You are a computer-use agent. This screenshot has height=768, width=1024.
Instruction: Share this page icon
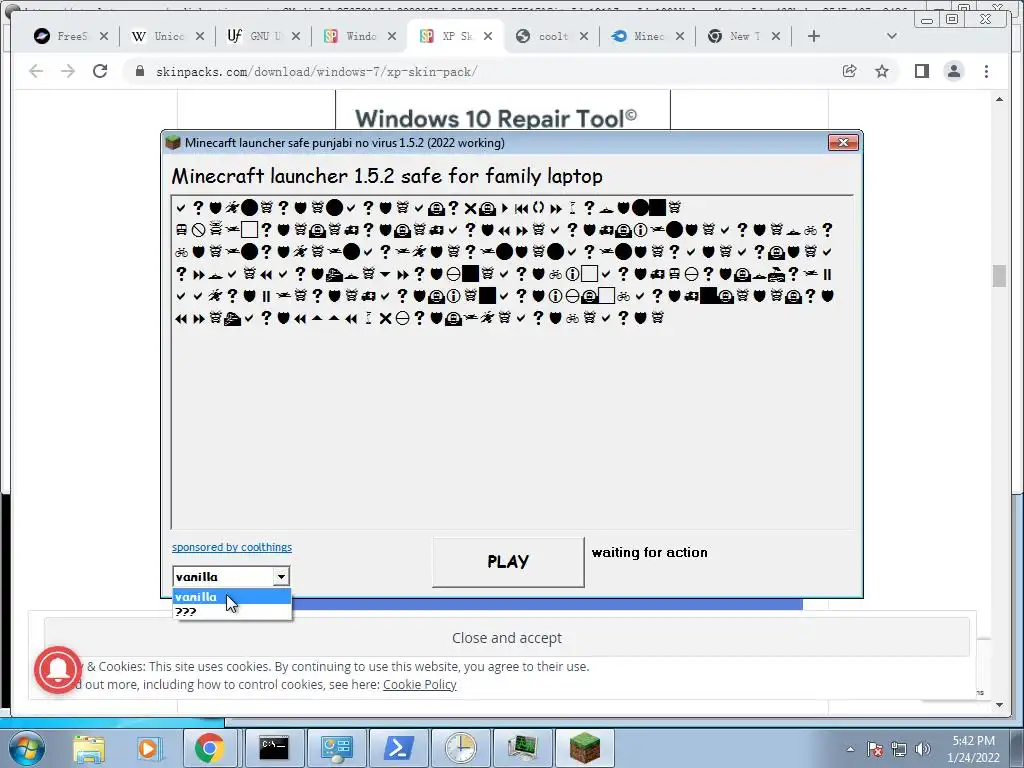850,71
